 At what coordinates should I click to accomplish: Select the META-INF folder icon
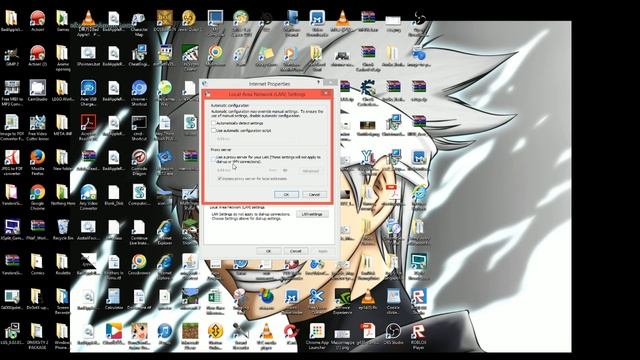coord(62,125)
